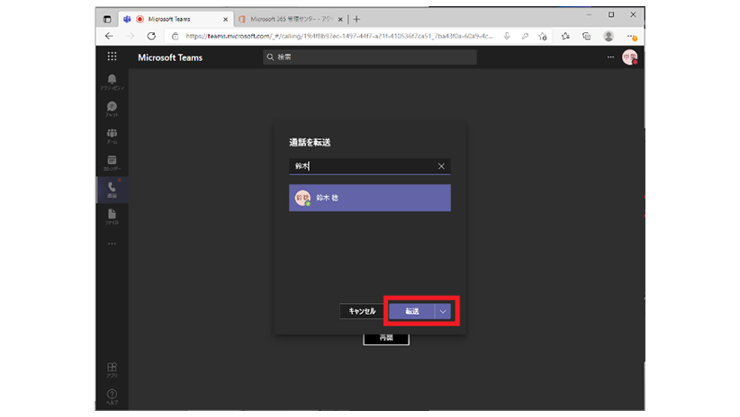
Task: Go back in the browser
Action: (x=109, y=36)
